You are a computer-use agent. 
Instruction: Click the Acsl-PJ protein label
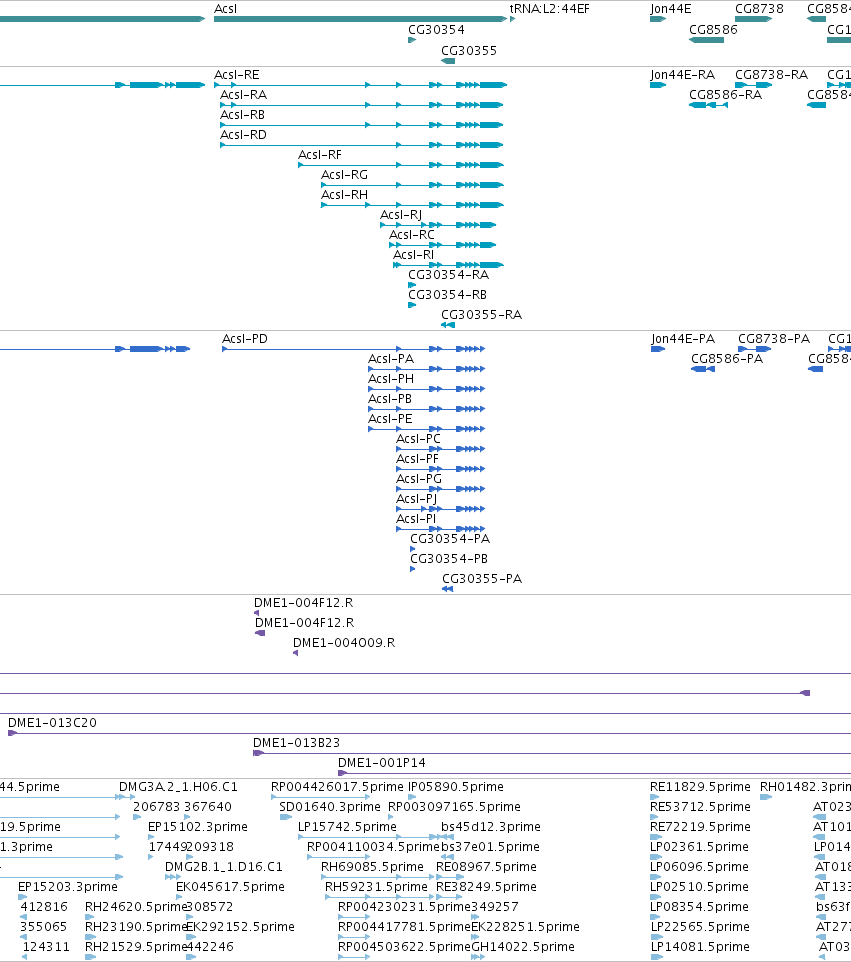pos(417,499)
